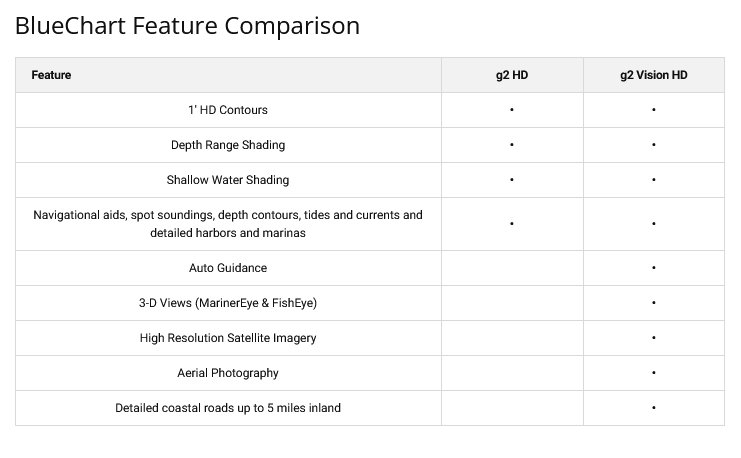Click the BlueChart Feature Comparison heading
Image resolution: width=741 pixels, height=458 pixels.
tap(187, 26)
